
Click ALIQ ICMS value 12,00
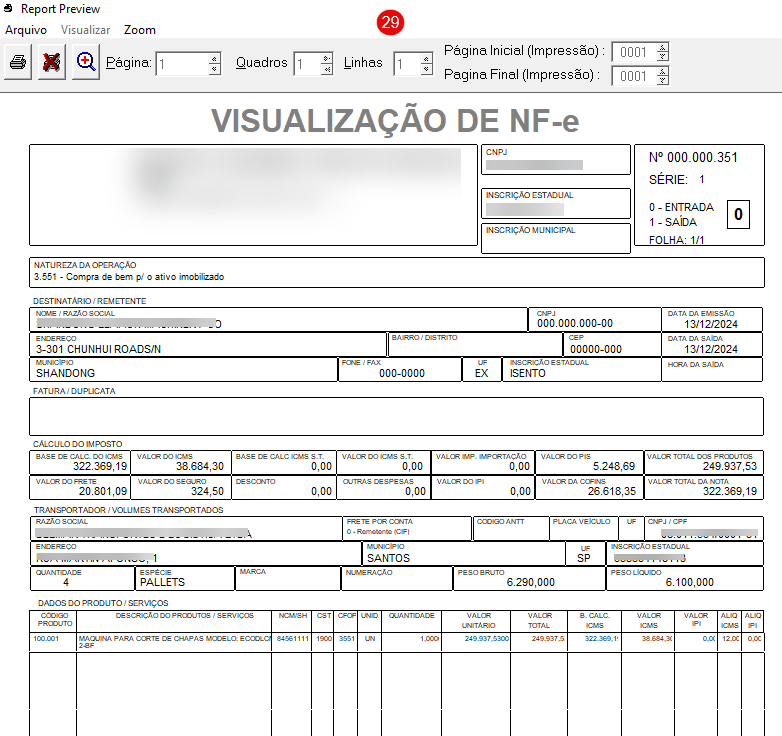731,638
